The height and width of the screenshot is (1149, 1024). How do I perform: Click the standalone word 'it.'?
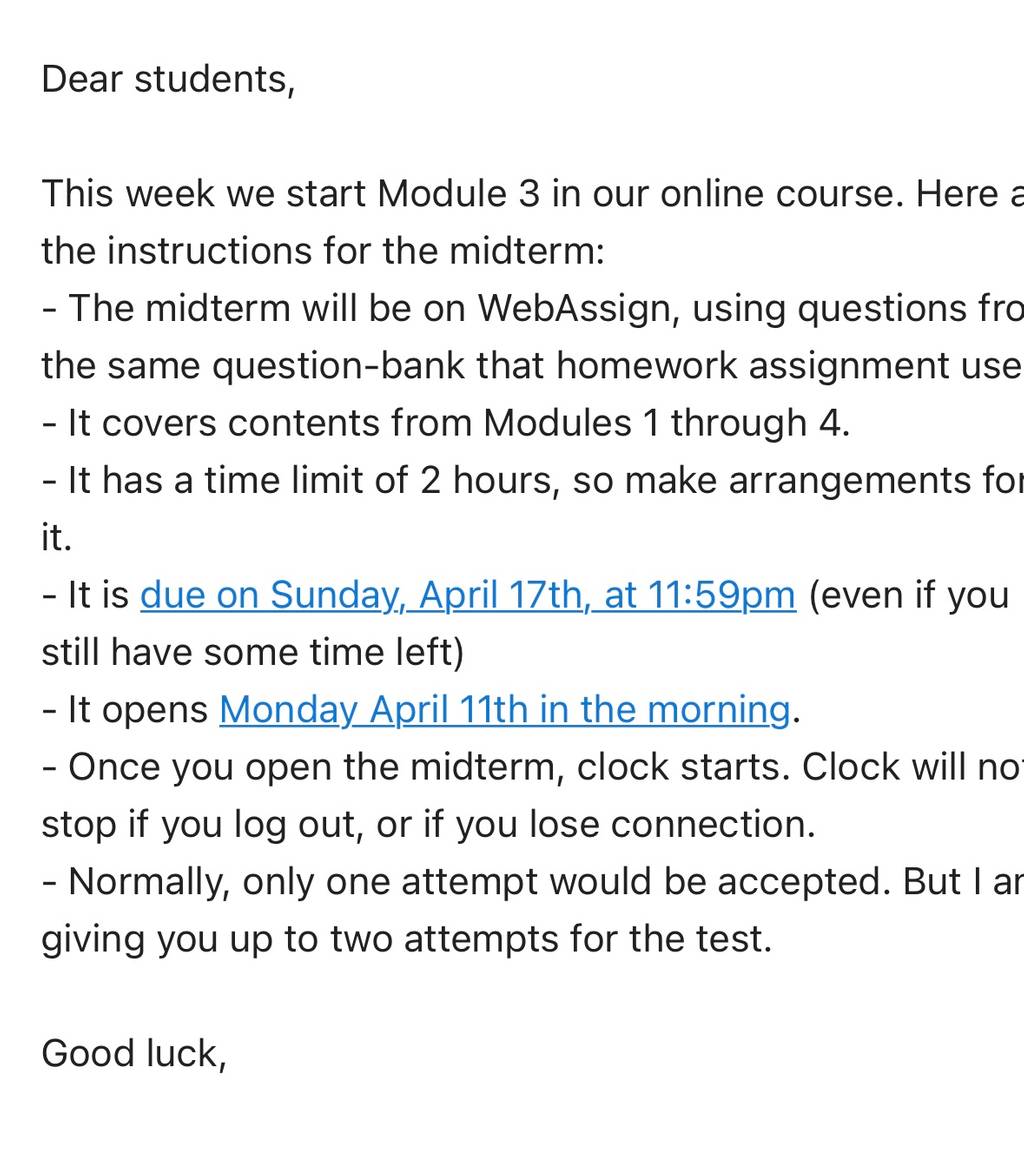[56, 538]
